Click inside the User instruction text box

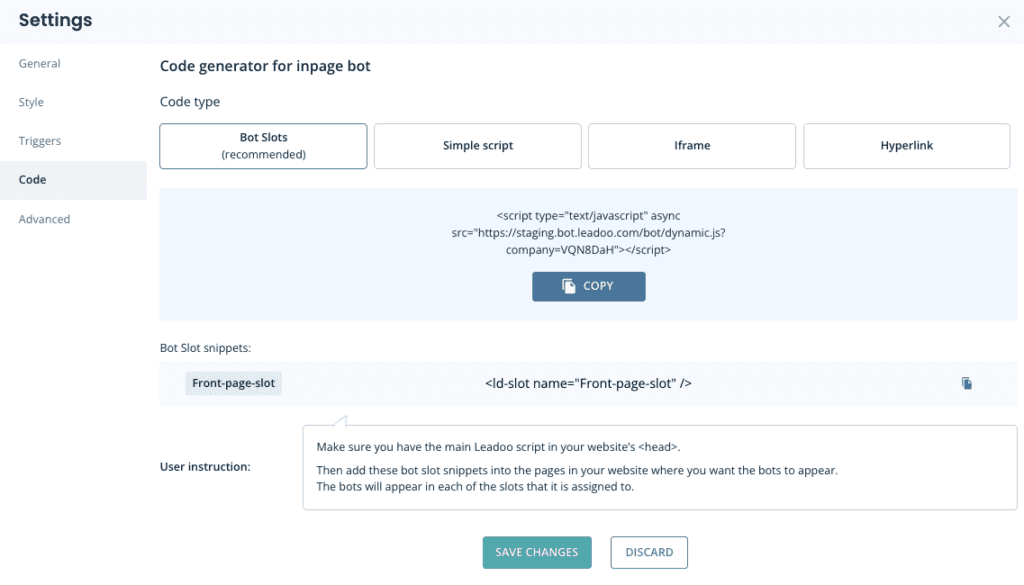(659, 467)
